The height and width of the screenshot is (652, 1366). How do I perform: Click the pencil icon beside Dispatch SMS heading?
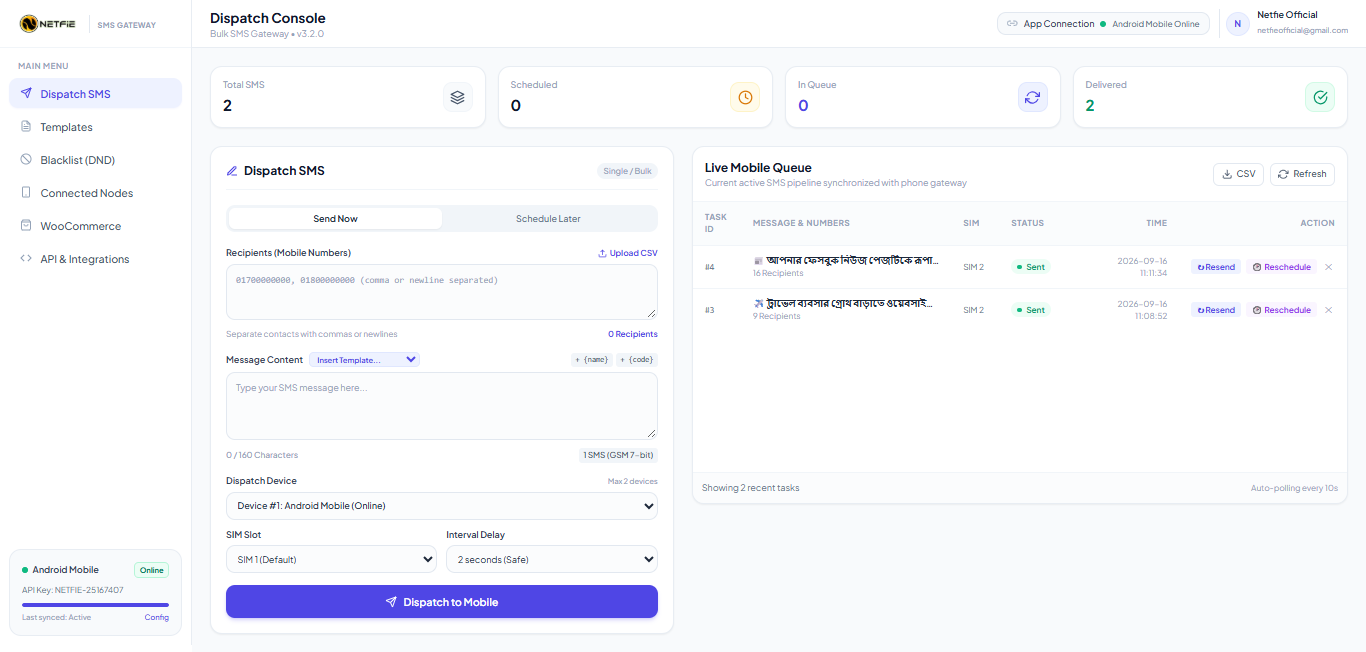click(232, 171)
